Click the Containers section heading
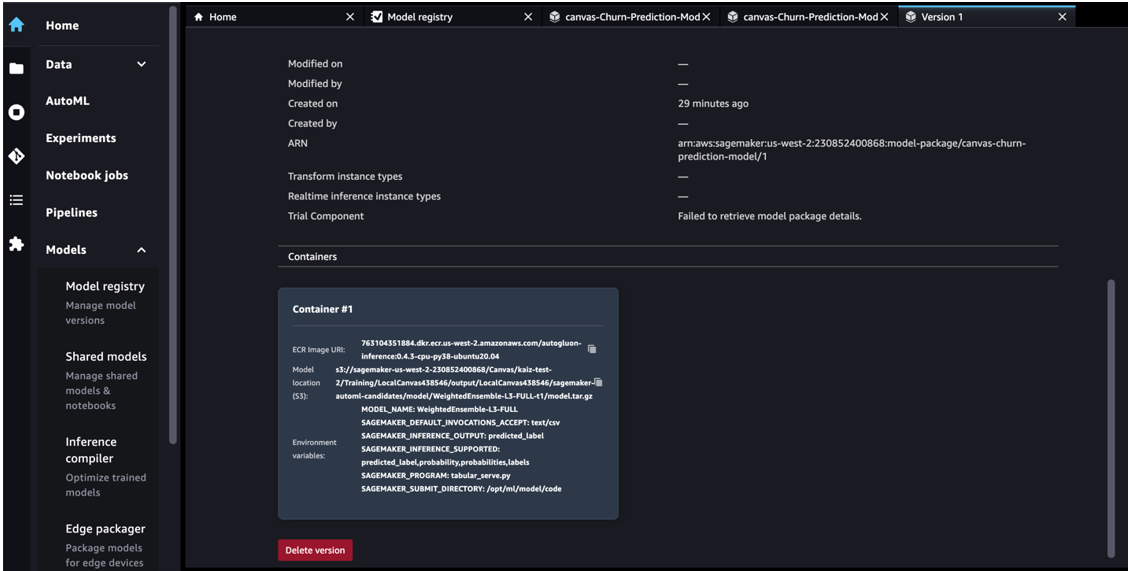Viewport: 1132px width, 571px height. click(313, 256)
